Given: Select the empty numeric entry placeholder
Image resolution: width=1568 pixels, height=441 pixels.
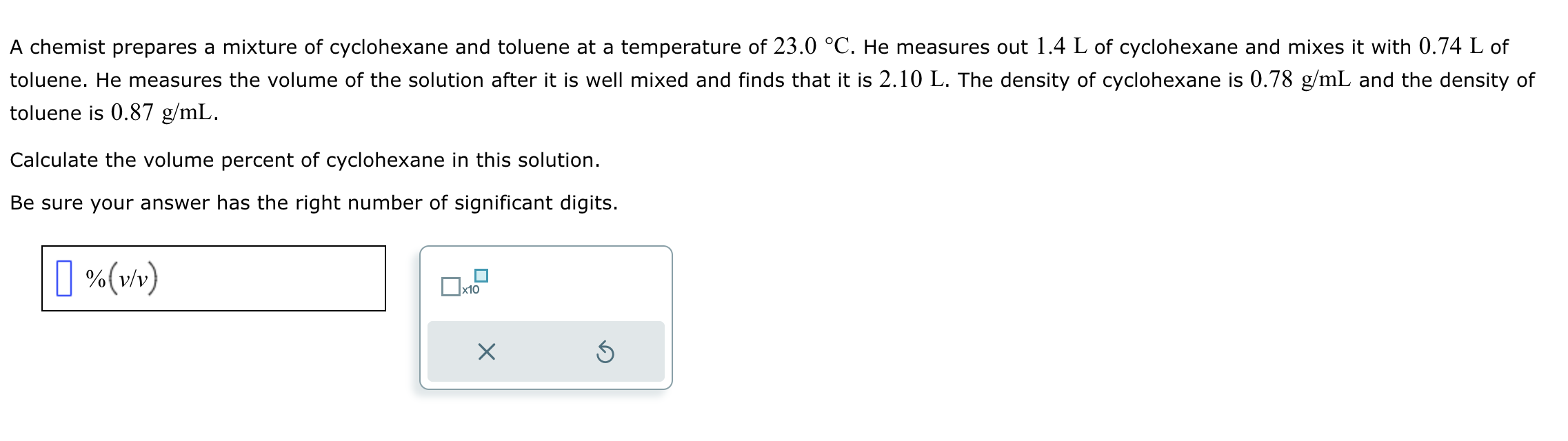Looking at the screenshot, I should pos(66,279).
